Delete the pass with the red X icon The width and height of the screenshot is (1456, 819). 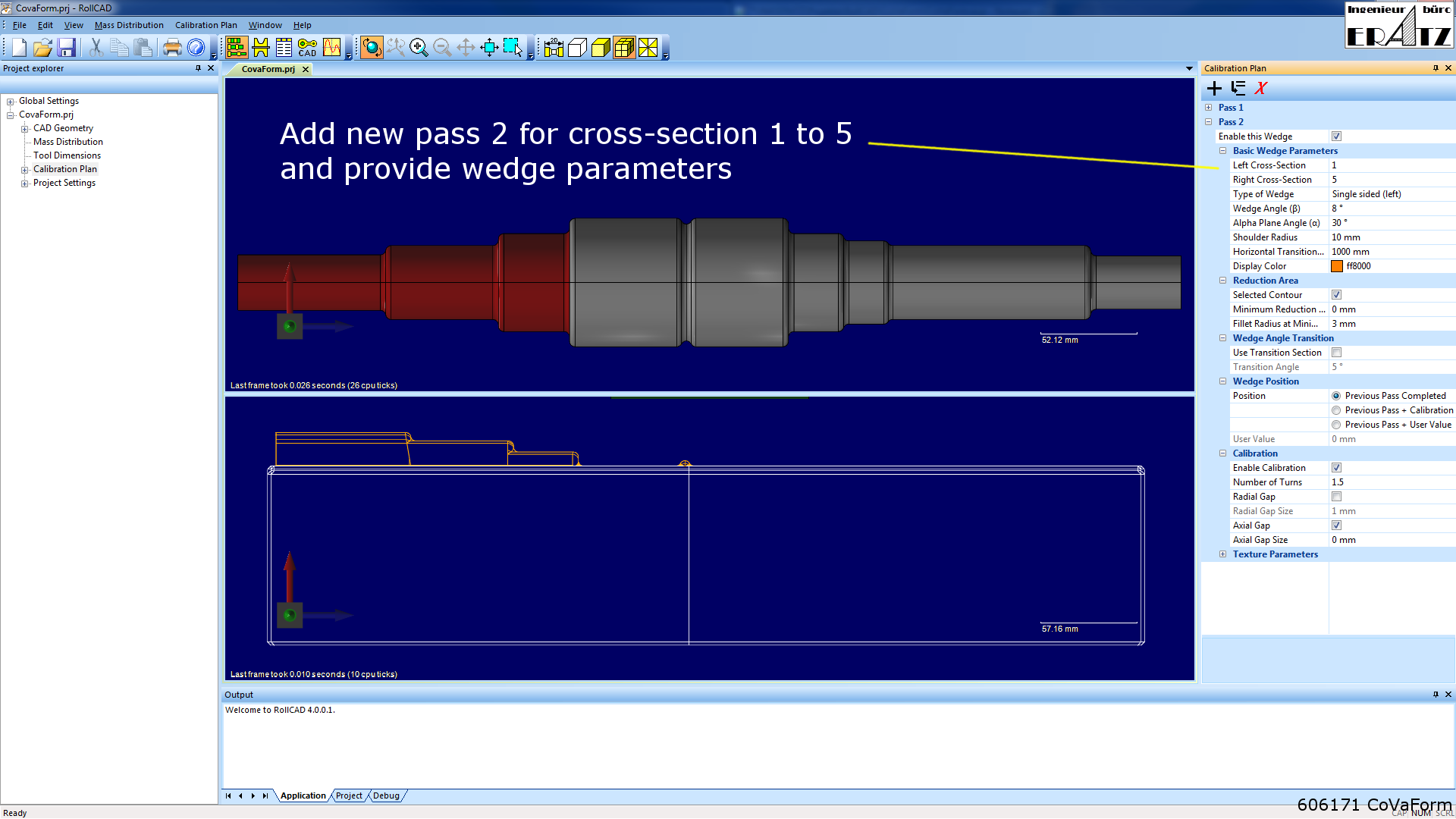tap(1260, 88)
